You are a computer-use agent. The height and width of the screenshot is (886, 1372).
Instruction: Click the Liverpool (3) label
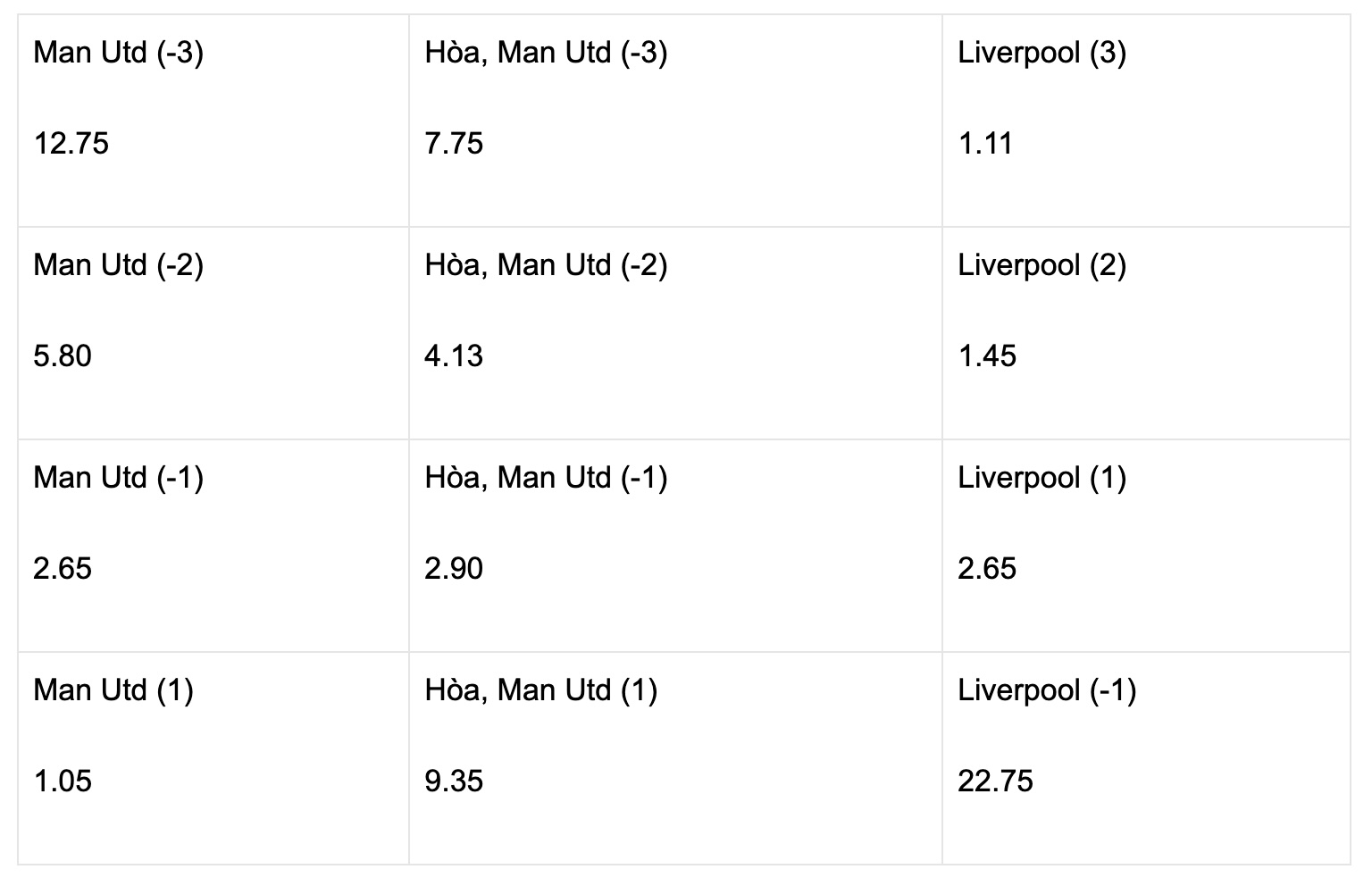pyautogui.click(x=1042, y=53)
